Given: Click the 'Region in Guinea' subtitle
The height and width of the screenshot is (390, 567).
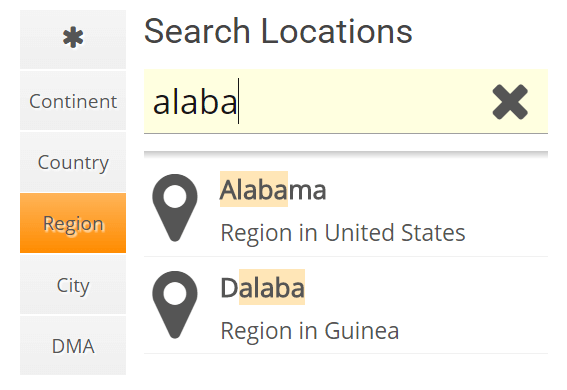Looking at the screenshot, I should pos(310,330).
